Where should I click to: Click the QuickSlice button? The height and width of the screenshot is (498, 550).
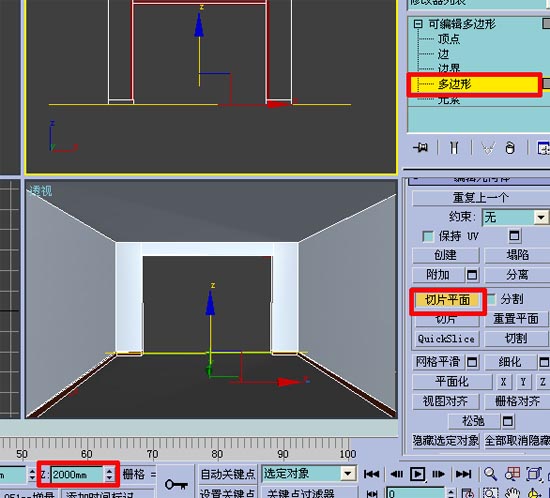click(446, 339)
